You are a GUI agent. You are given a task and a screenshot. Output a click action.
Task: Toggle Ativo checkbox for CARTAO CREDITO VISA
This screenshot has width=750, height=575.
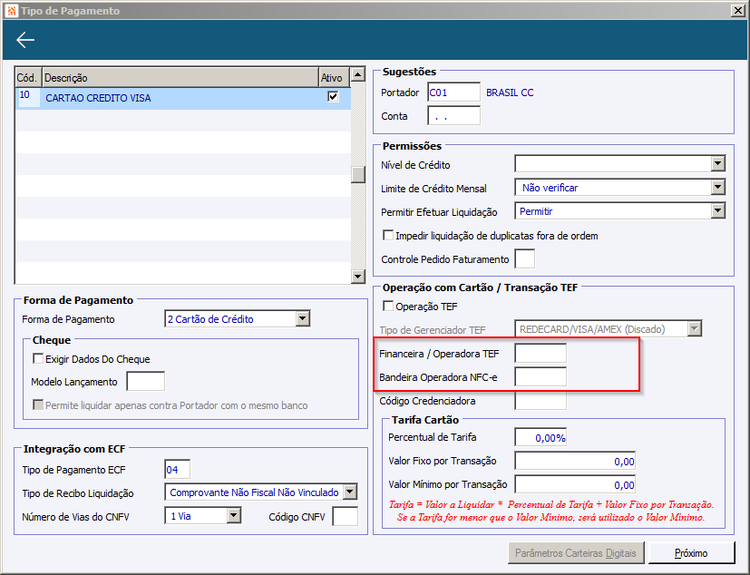(x=333, y=97)
